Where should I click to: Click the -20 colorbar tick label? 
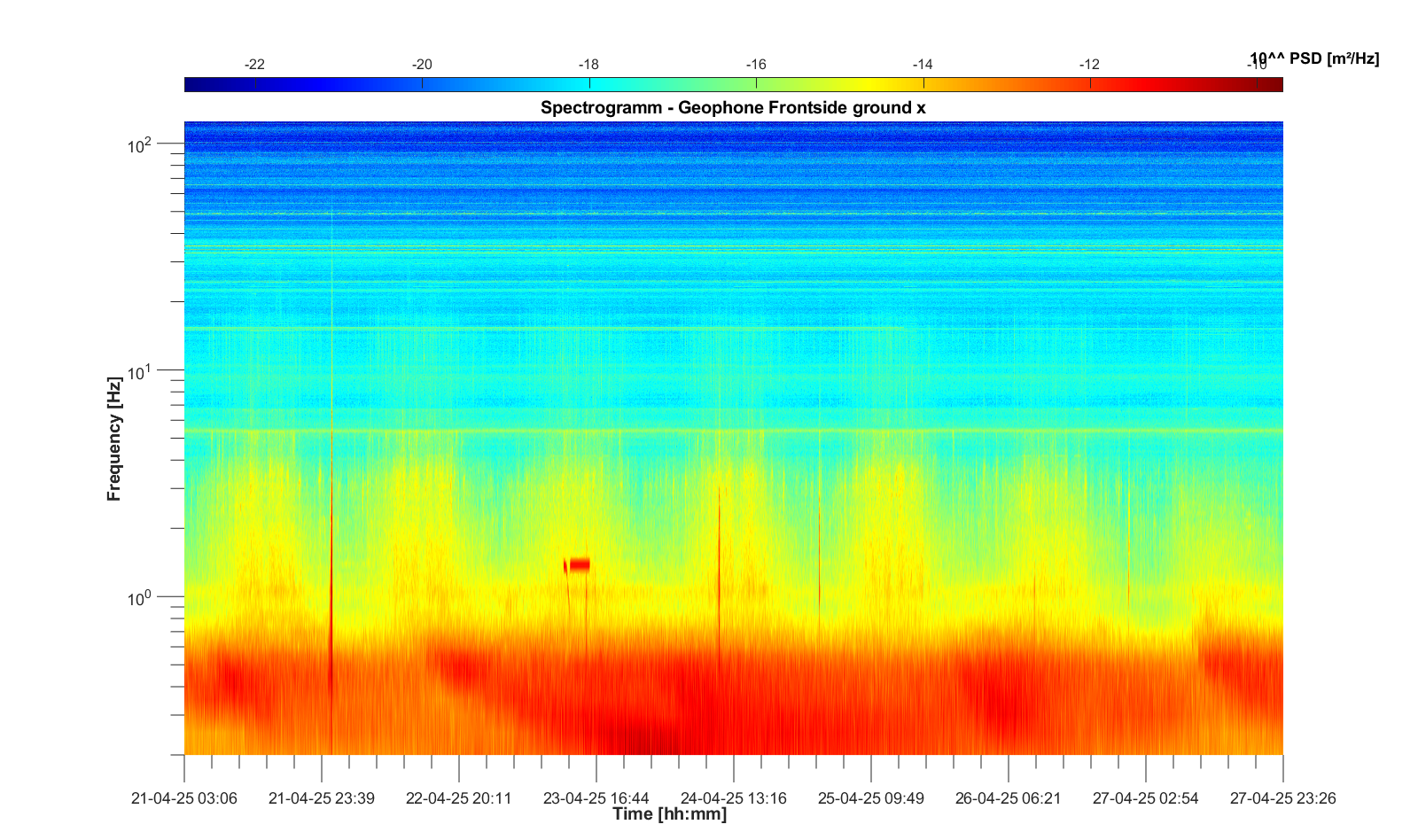(x=422, y=65)
